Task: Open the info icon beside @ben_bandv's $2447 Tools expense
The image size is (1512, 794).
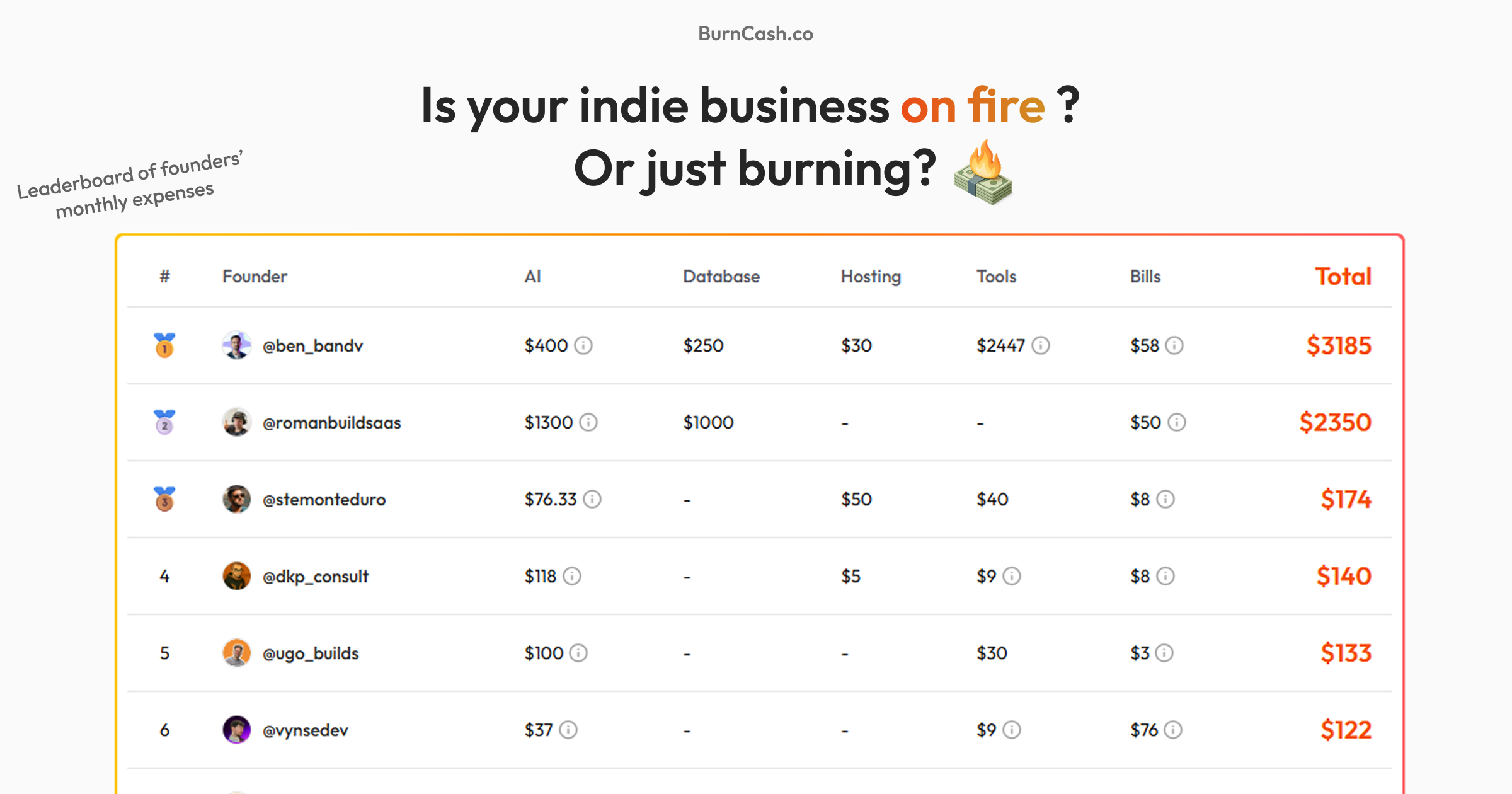Action: coord(1040,345)
